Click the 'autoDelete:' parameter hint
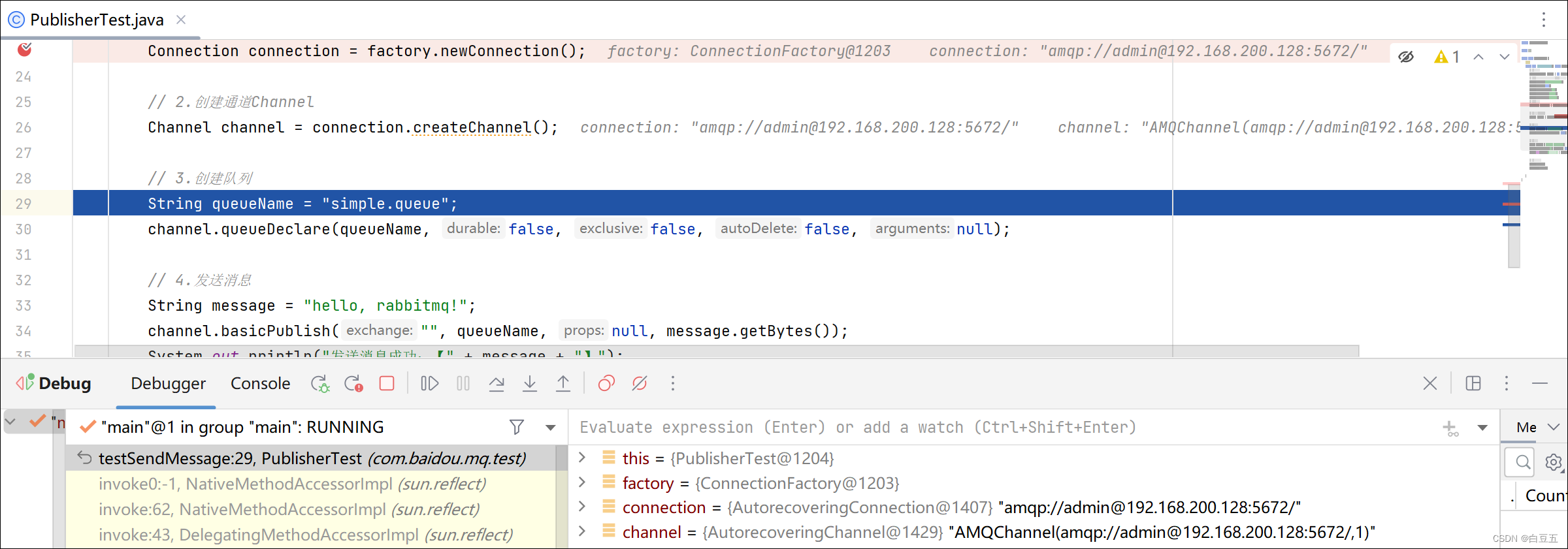The width and height of the screenshot is (1568, 549). 759,228
